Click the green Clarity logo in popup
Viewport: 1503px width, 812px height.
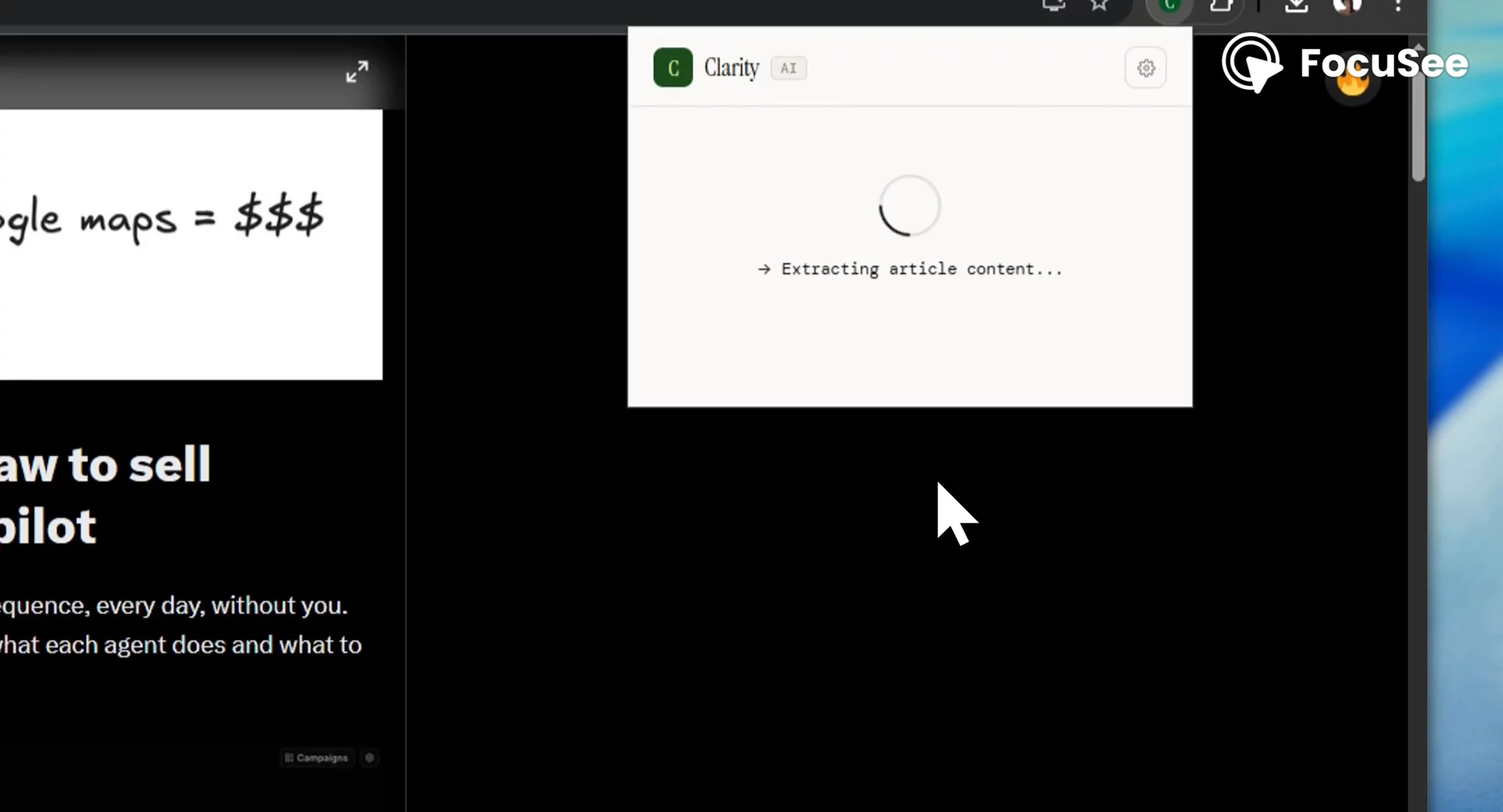click(673, 67)
